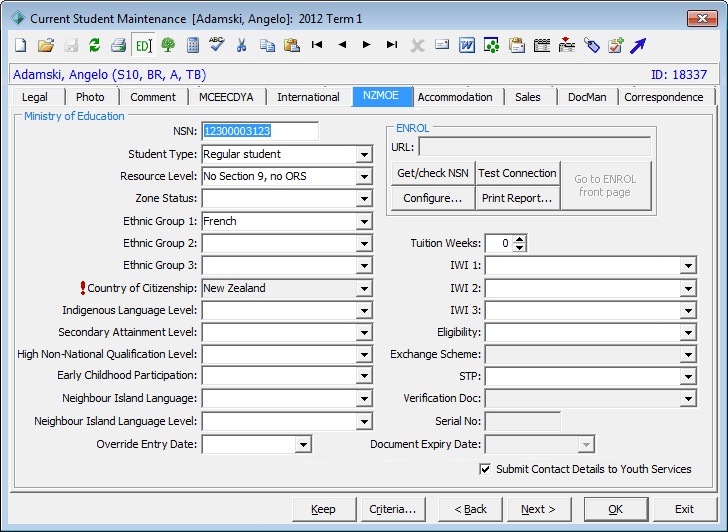Viewport: 728px width, 532px height.
Task: Switch to the Legal tab
Action: (x=35, y=97)
